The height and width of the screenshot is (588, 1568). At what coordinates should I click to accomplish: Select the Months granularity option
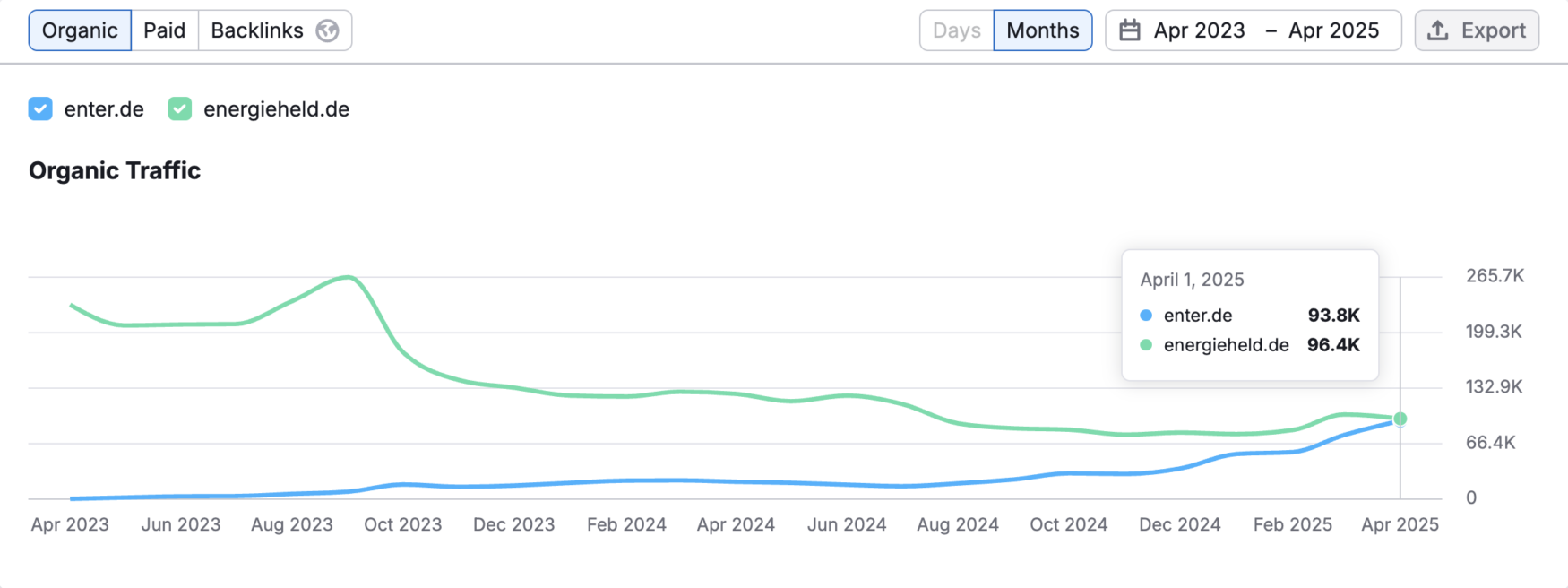(1042, 30)
